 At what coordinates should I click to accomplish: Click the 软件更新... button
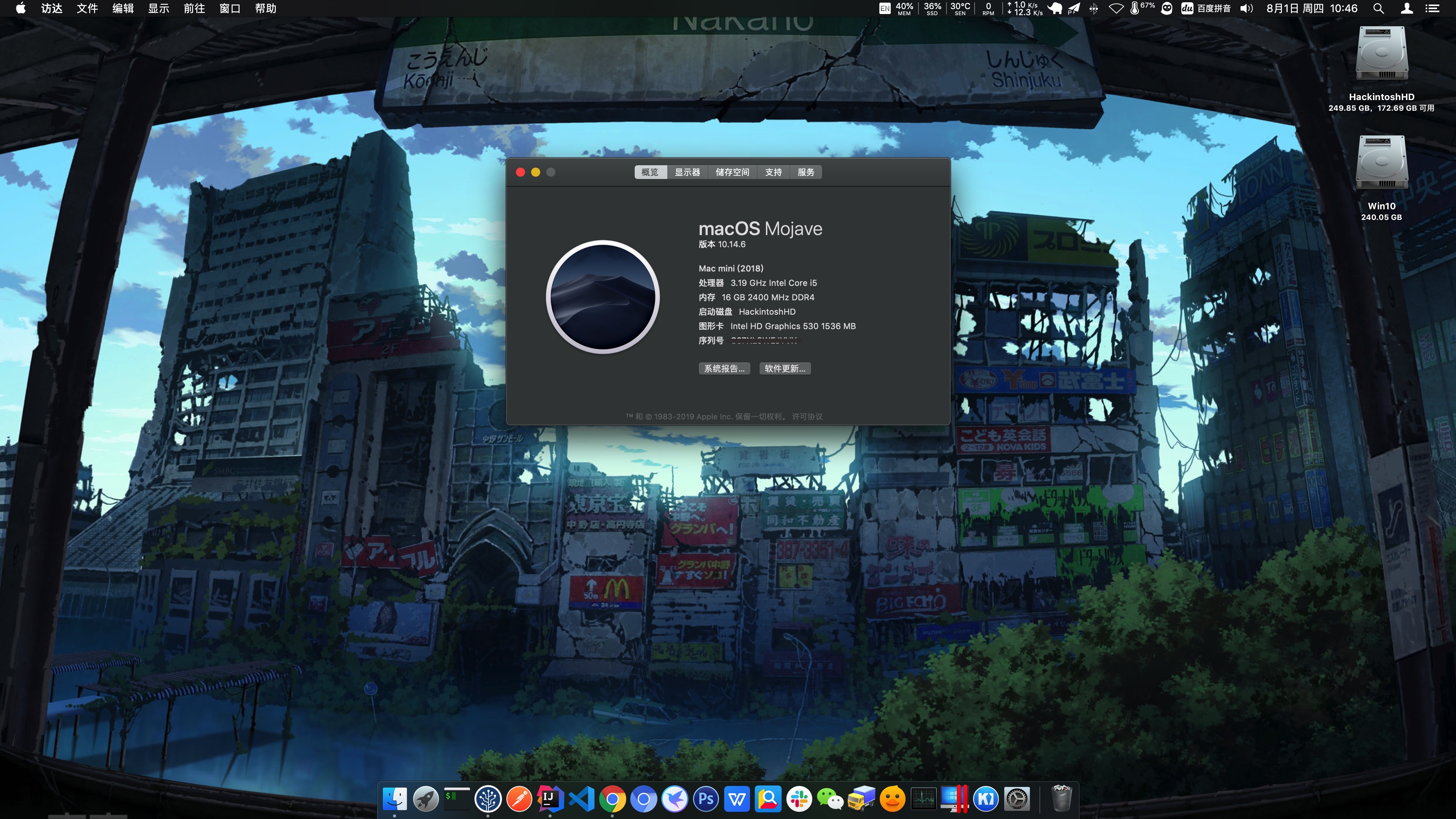point(785,369)
